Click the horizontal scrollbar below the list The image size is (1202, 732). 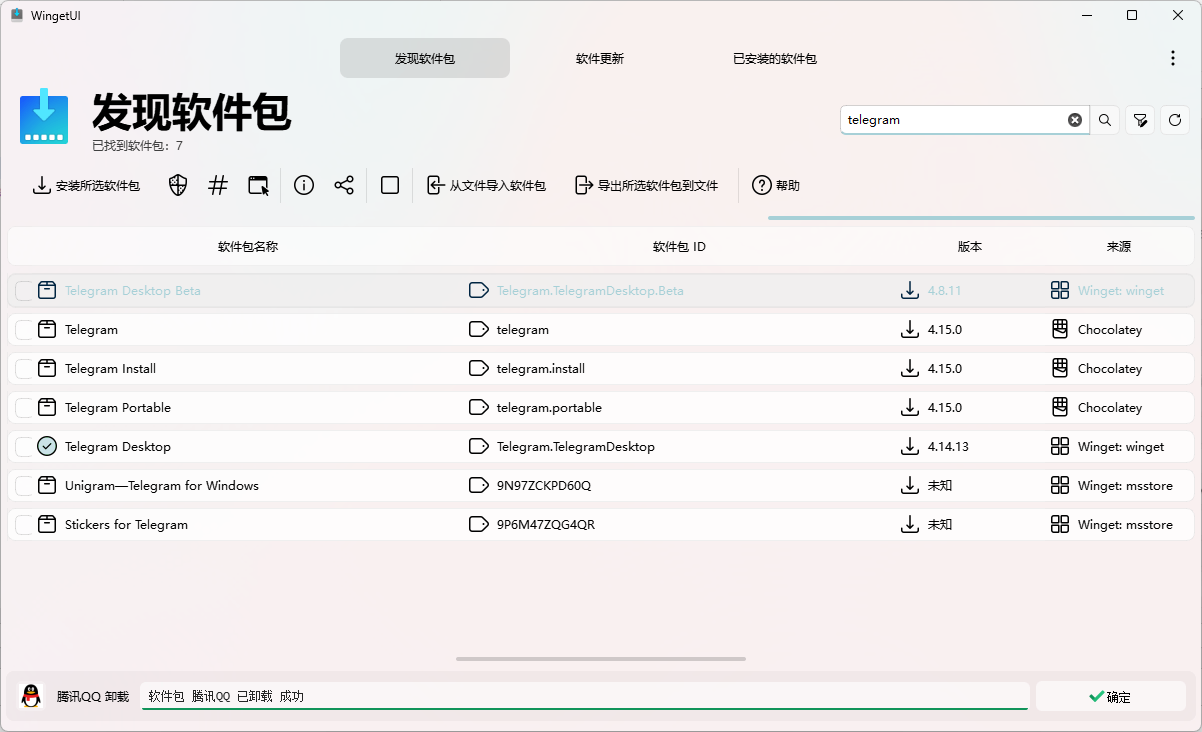click(601, 659)
